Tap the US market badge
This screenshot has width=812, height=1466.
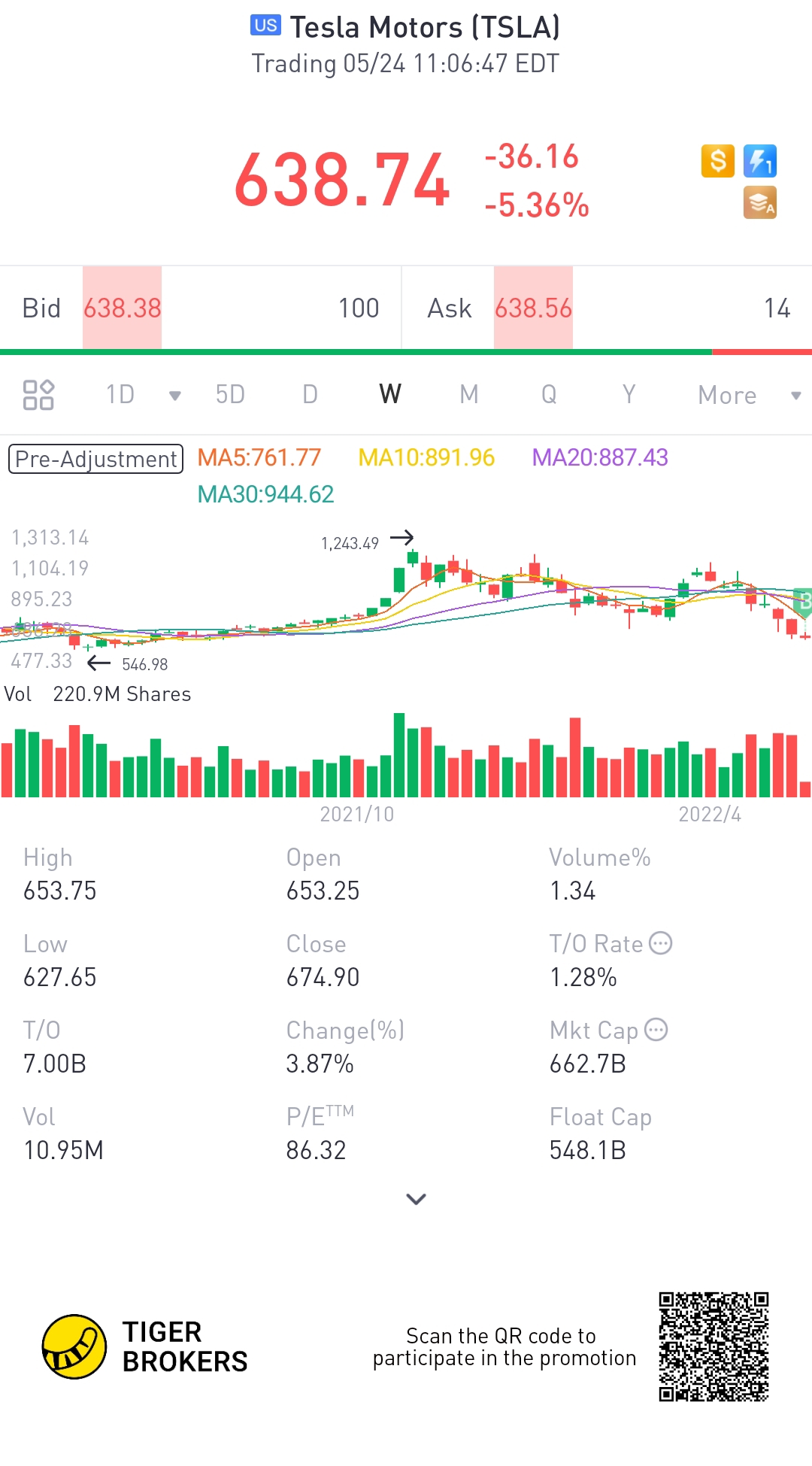pyautogui.click(x=265, y=26)
